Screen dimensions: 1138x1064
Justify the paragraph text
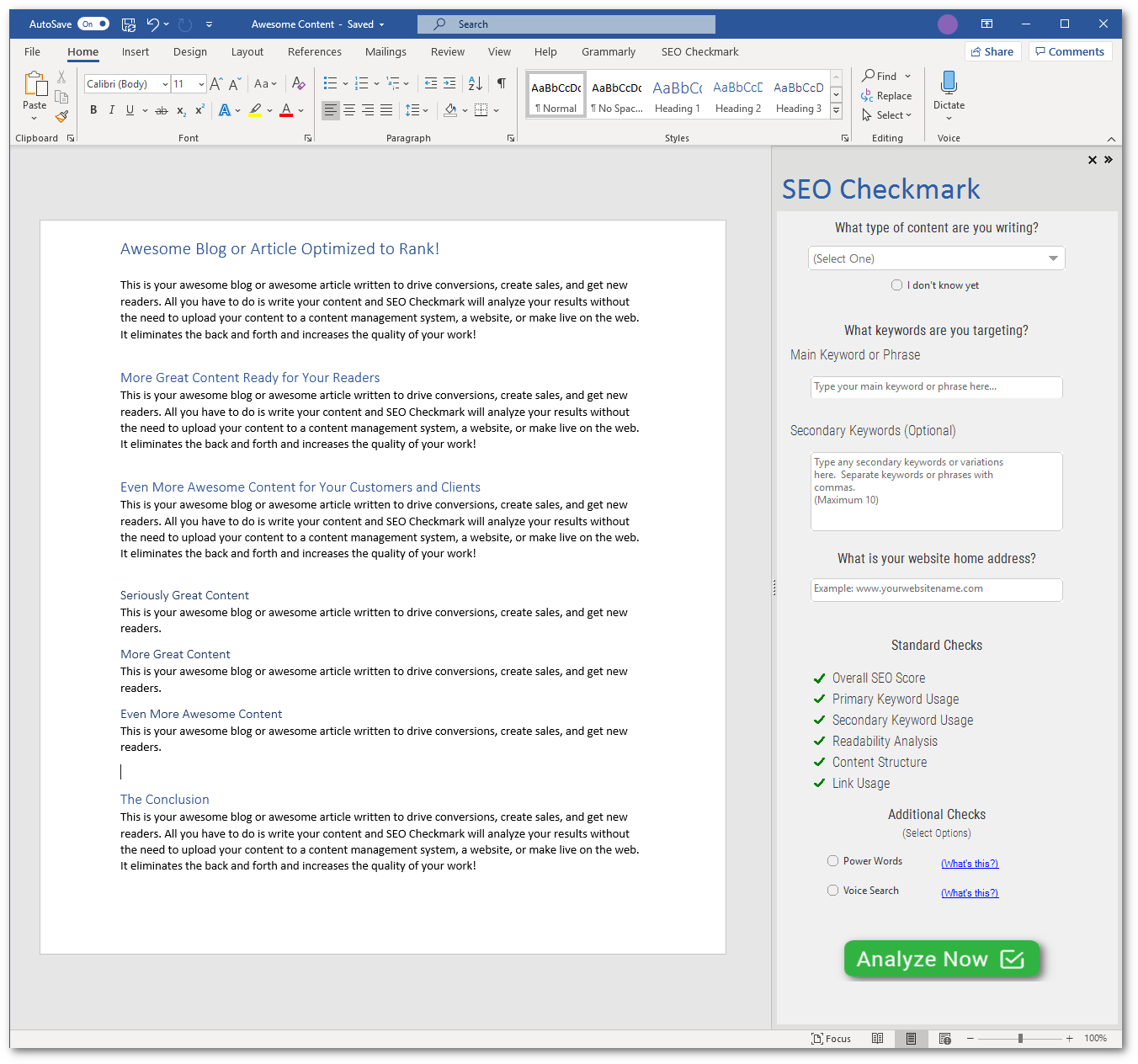386,110
